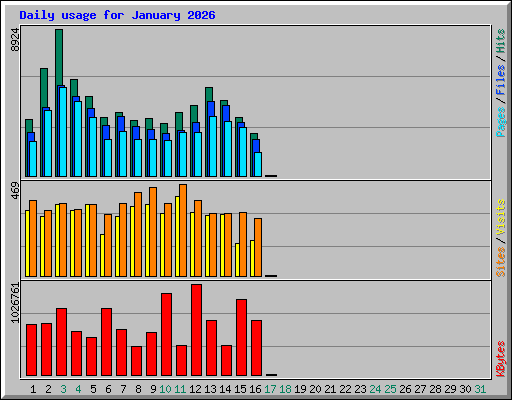The image size is (512, 400).
Task: Click the Hits legend label
Action: (500, 41)
